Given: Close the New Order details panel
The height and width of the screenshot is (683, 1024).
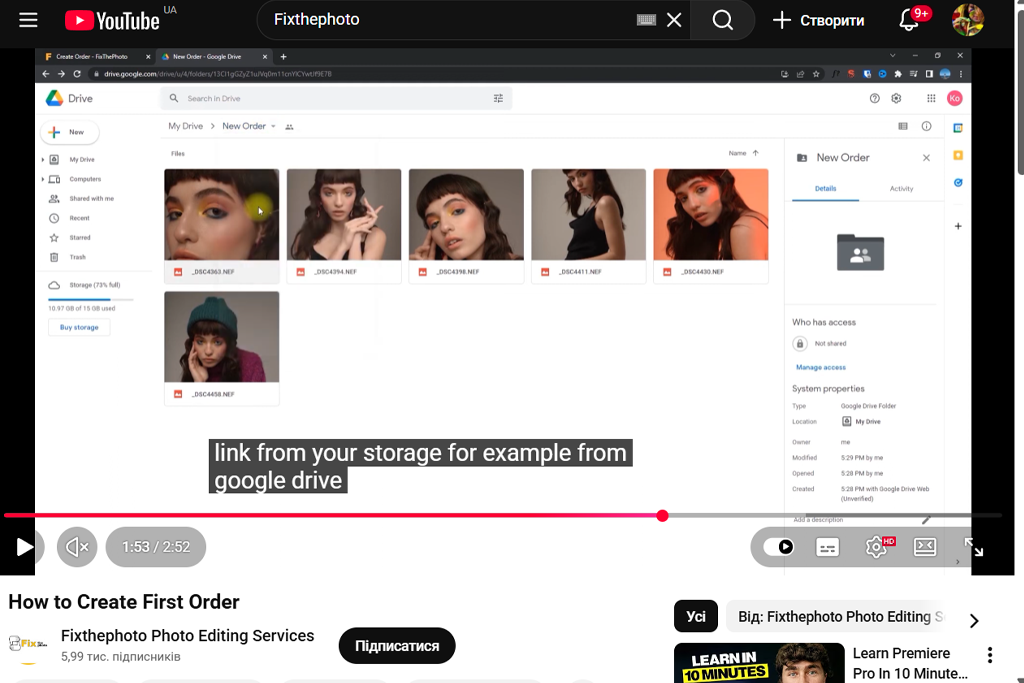Looking at the screenshot, I should [926, 158].
